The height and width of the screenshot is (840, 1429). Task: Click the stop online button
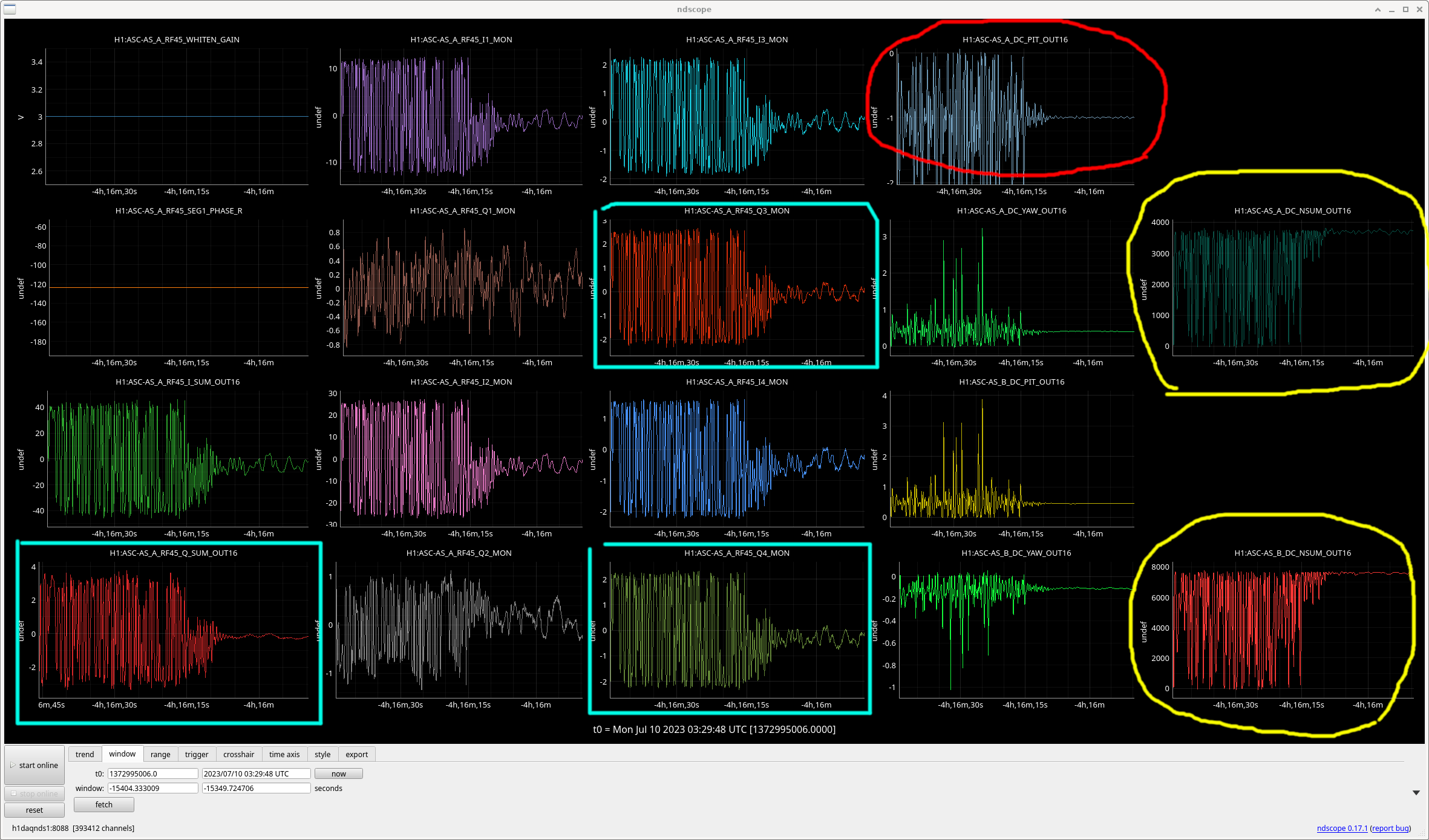34,793
